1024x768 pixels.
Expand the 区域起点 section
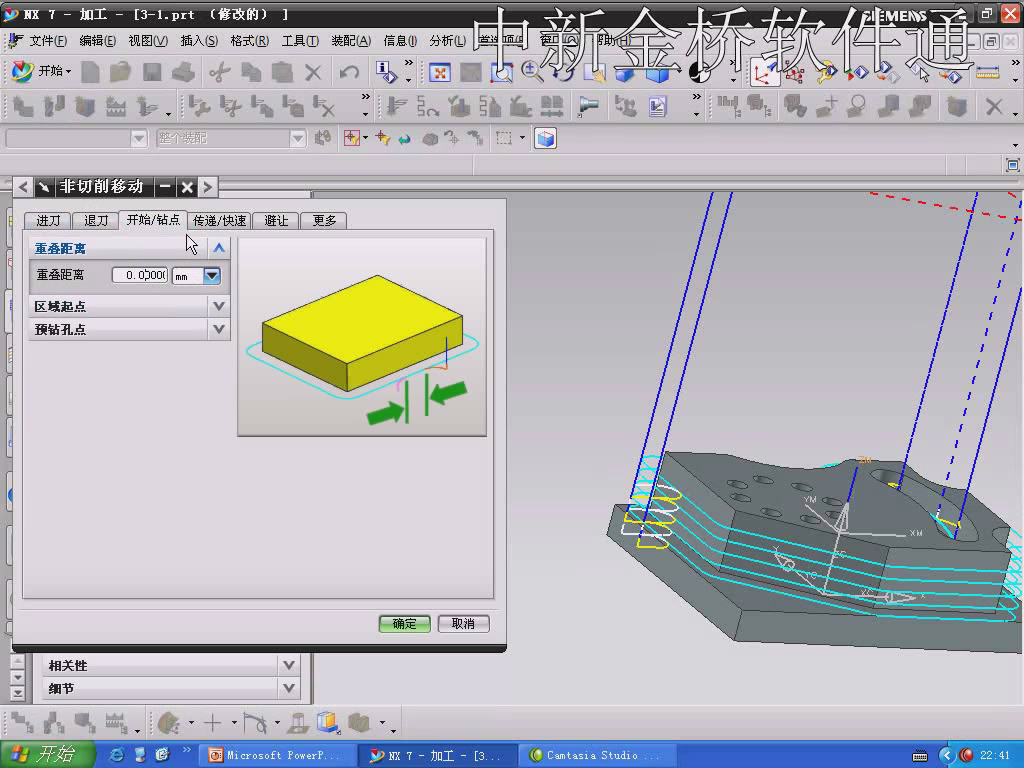(x=219, y=306)
